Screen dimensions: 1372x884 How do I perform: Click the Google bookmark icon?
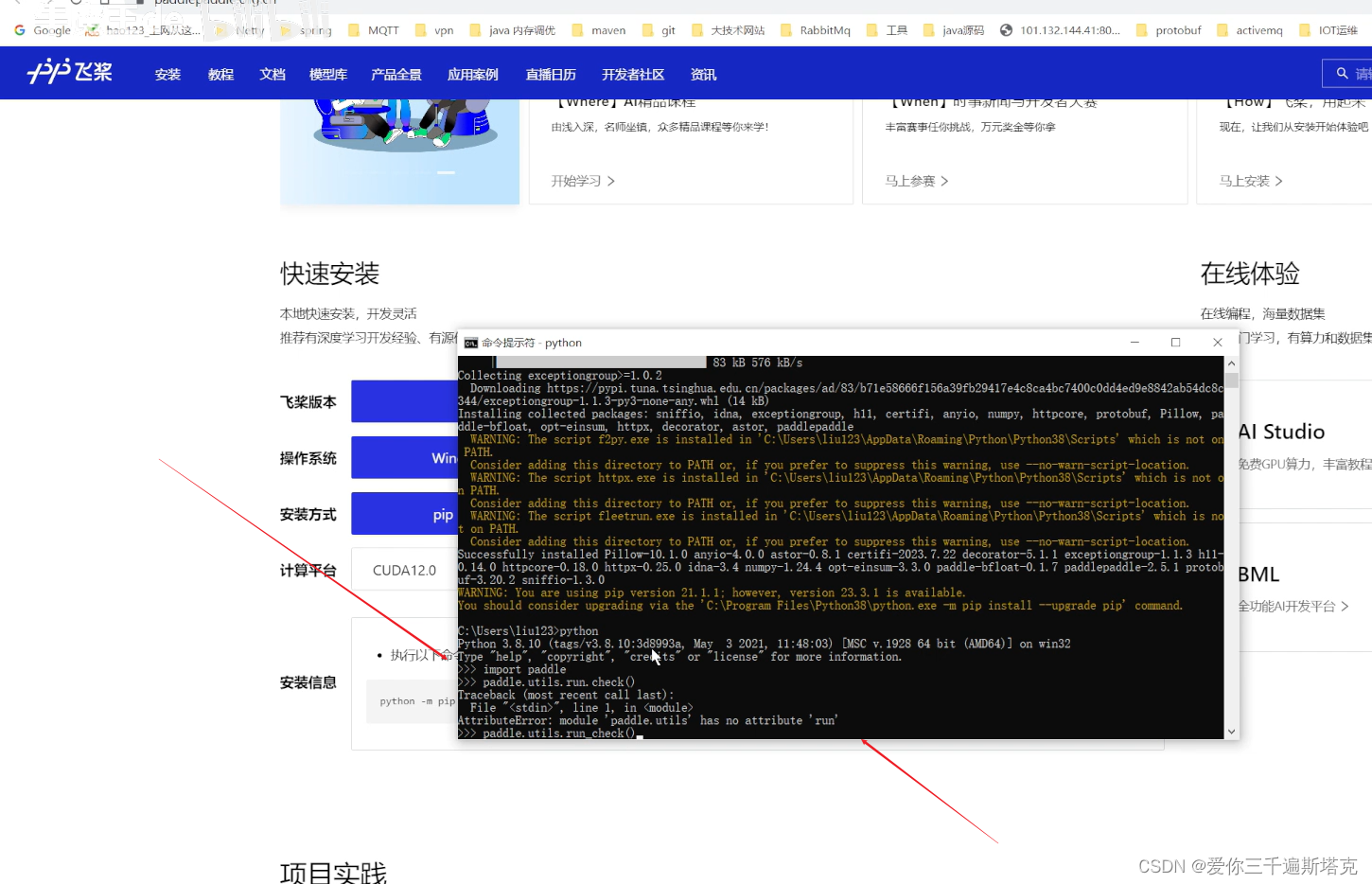pyautogui.click(x=19, y=29)
